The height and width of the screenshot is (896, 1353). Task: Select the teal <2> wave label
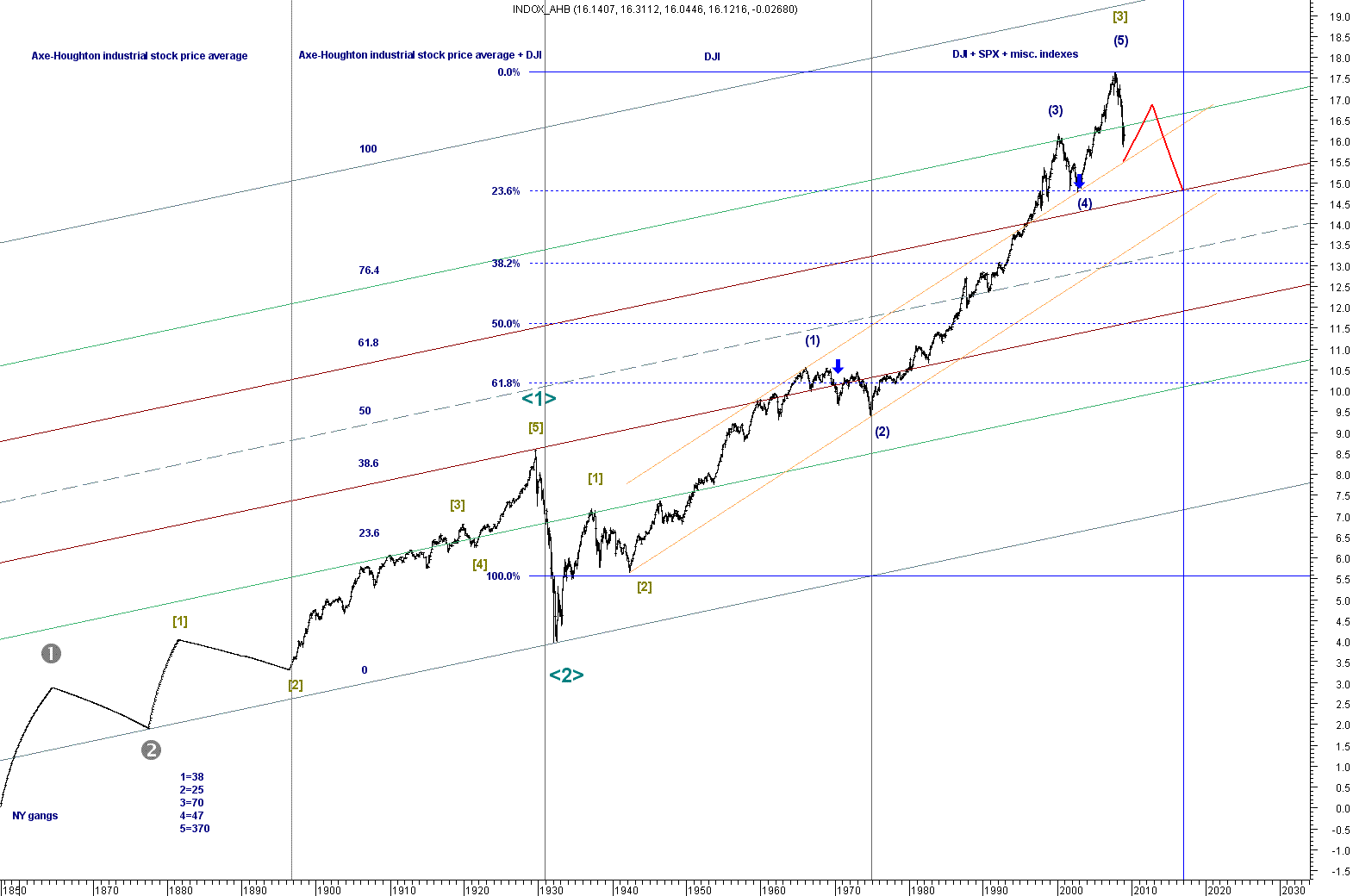(x=566, y=675)
